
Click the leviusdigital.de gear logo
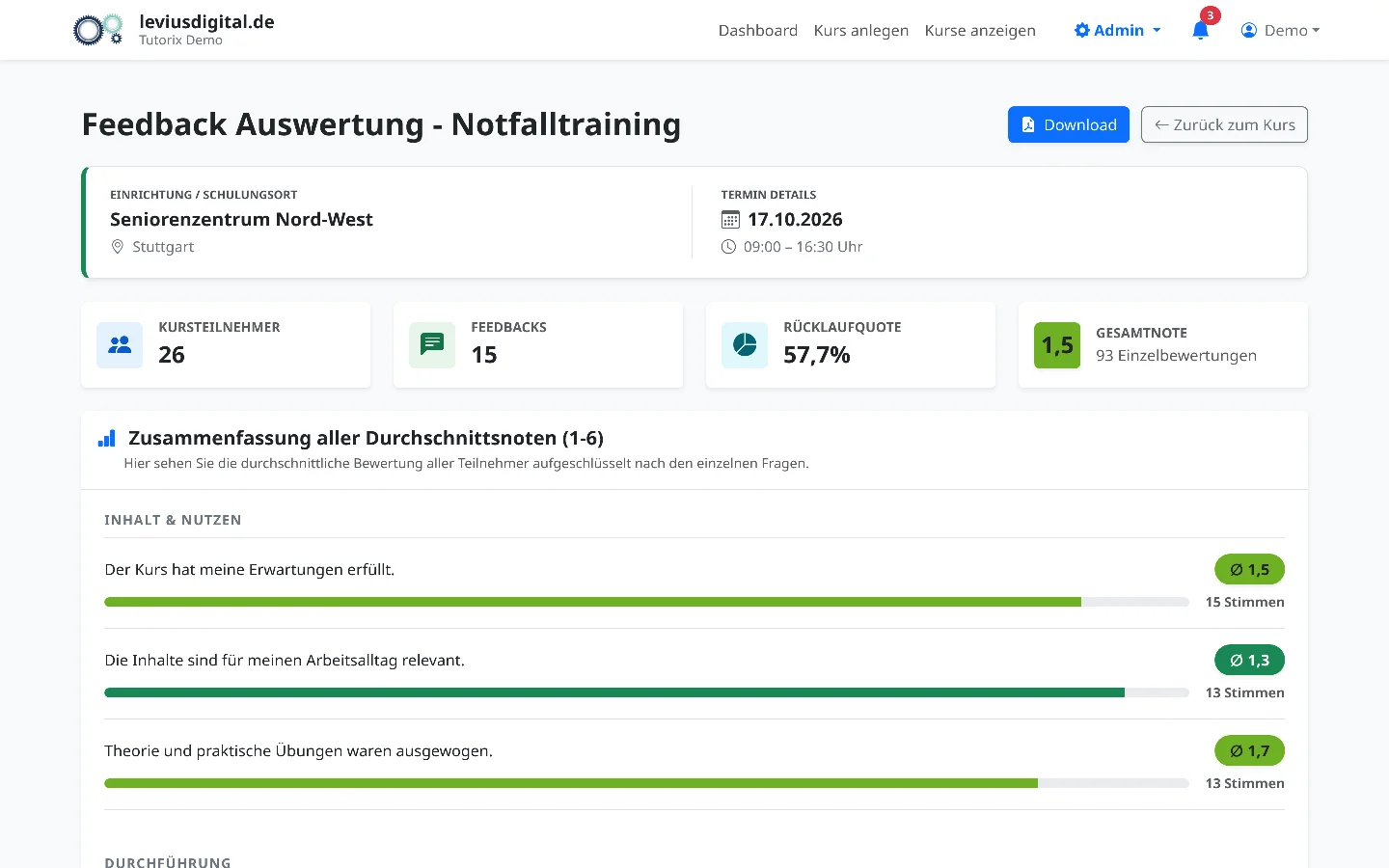[x=98, y=30]
